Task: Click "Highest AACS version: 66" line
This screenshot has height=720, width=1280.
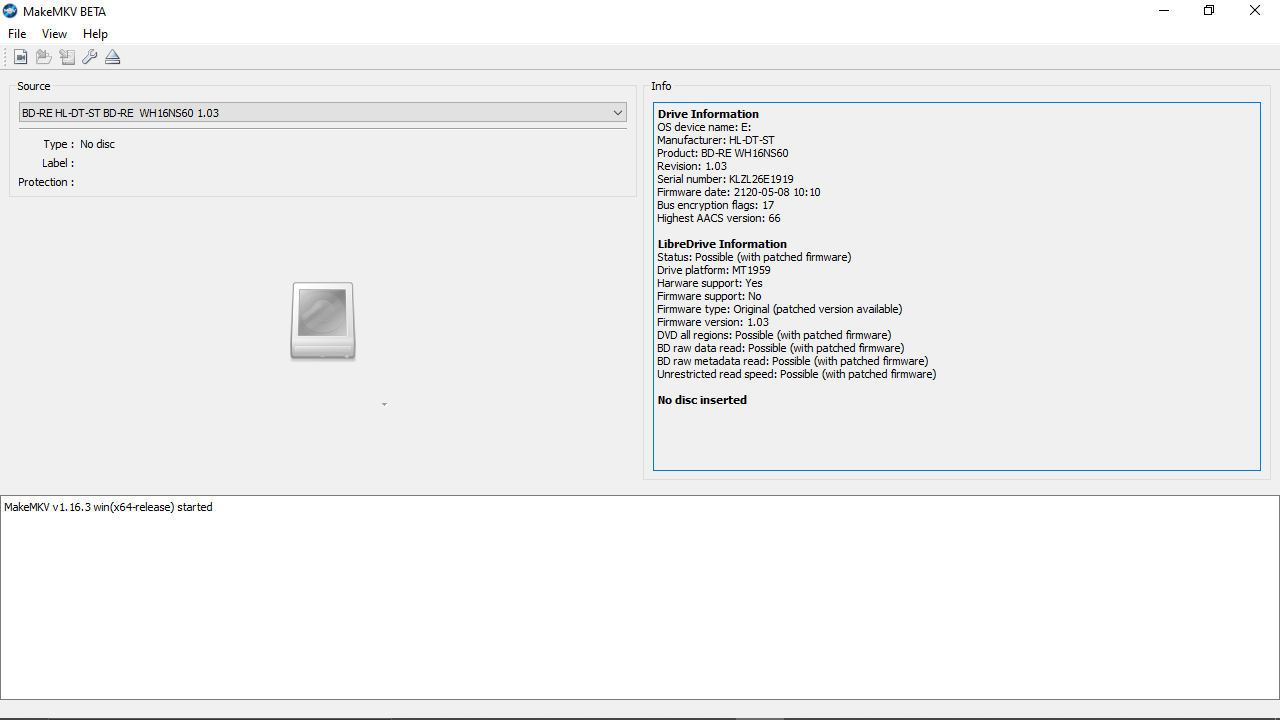Action: (x=719, y=218)
